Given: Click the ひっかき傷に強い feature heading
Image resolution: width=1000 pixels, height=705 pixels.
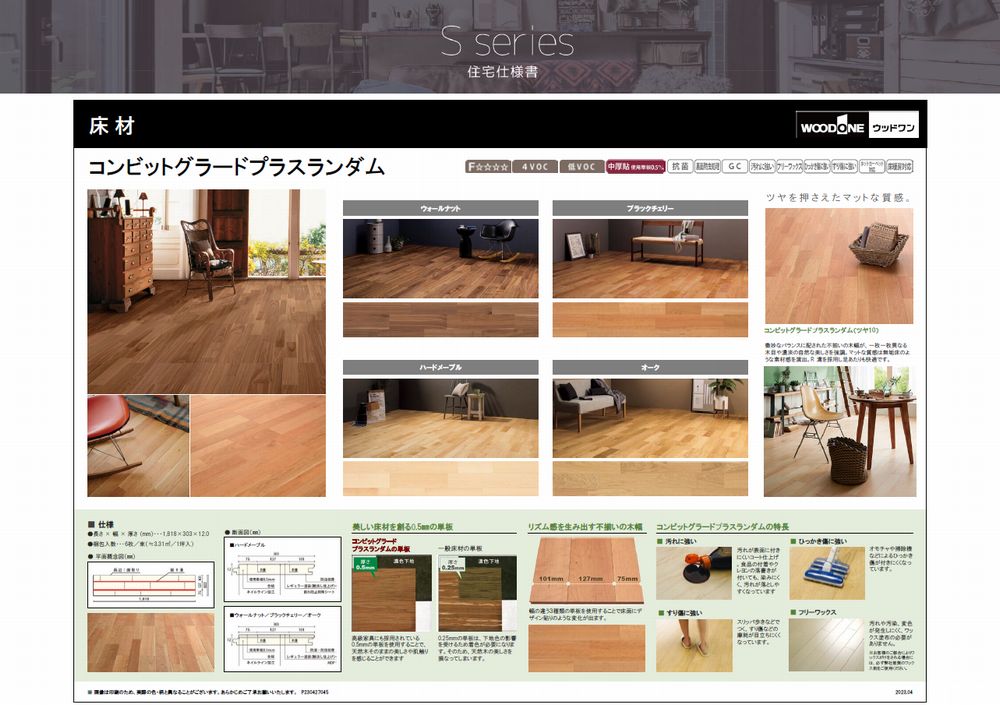Looking at the screenshot, I should [x=819, y=541].
